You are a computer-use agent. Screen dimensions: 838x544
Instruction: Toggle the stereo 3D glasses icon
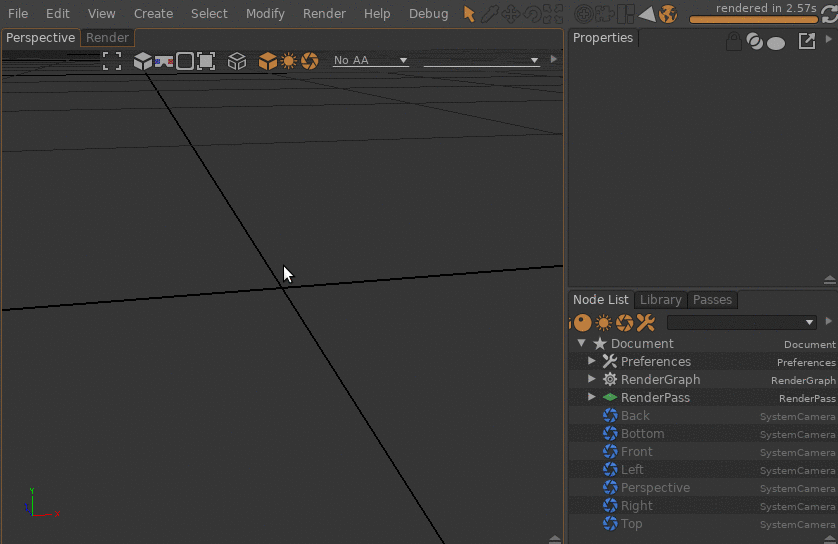point(164,61)
